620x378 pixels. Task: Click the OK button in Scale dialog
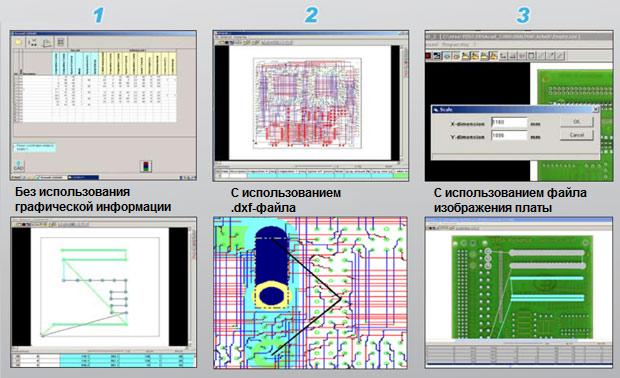577,122
